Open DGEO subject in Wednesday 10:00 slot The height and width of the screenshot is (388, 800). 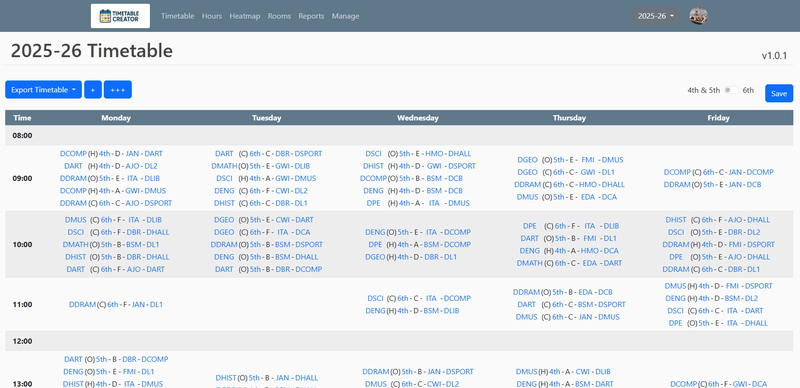coord(376,257)
